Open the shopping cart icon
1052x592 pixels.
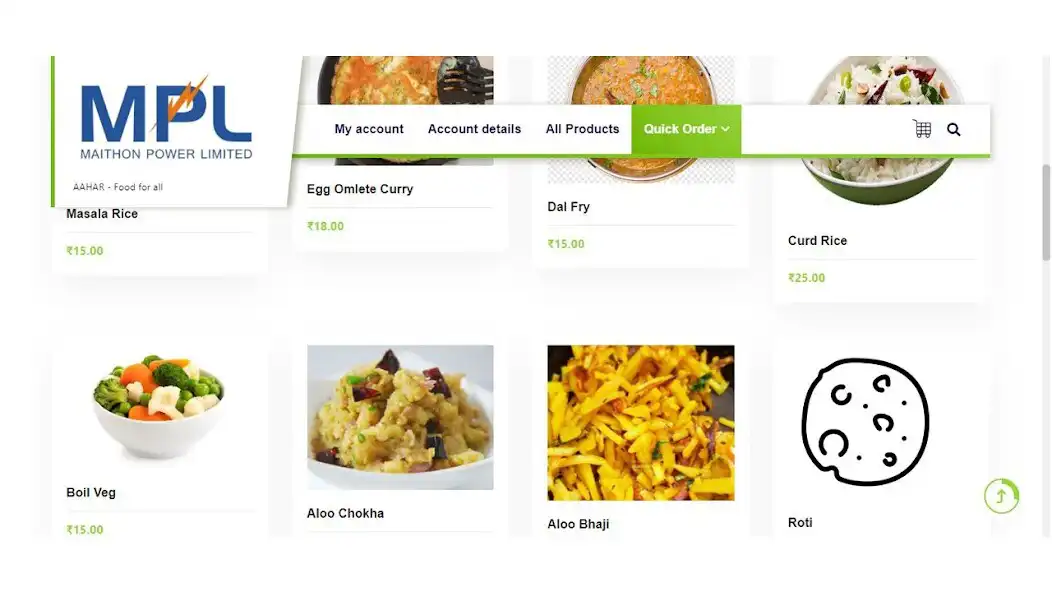[922, 129]
